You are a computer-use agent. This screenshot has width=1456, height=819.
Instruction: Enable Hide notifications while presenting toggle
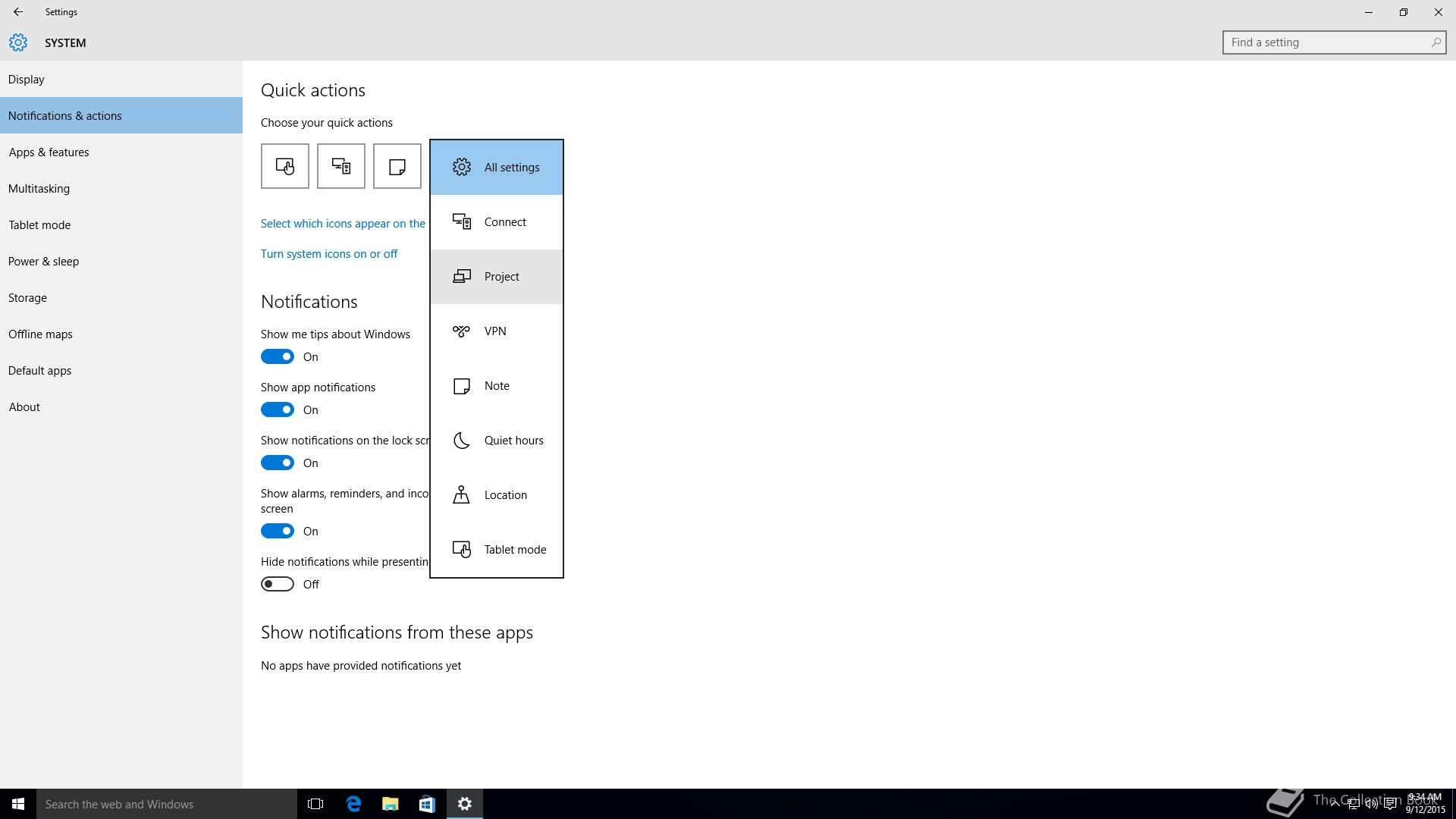click(278, 584)
